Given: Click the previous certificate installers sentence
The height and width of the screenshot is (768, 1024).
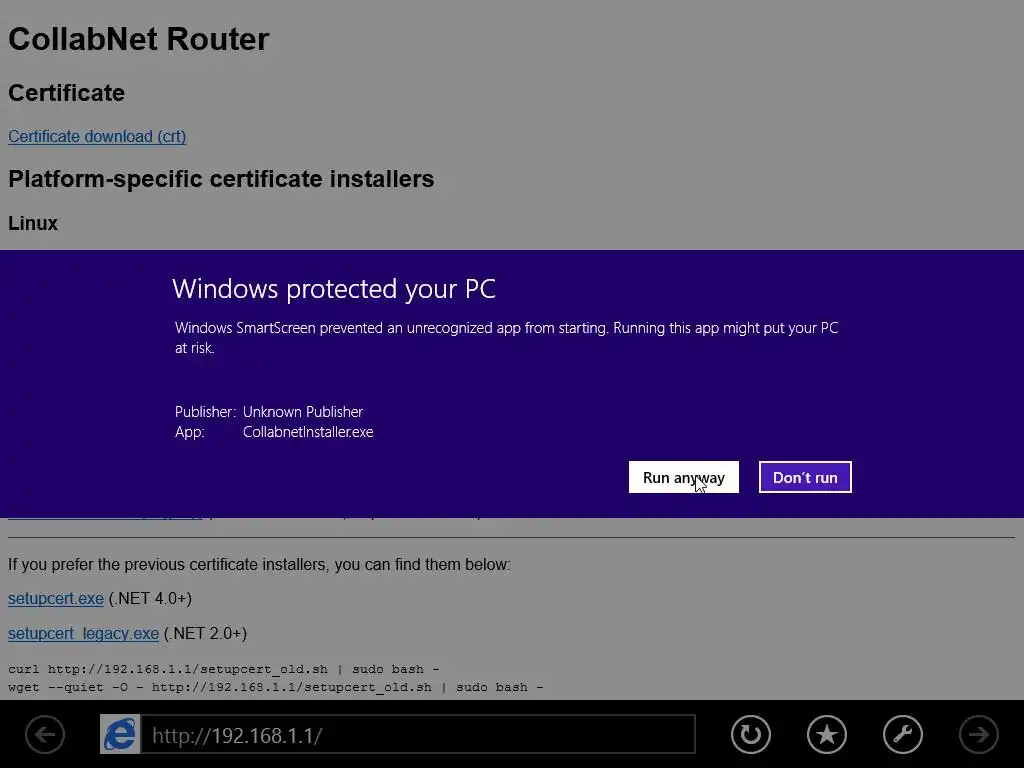Looking at the screenshot, I should coord(259,564).
